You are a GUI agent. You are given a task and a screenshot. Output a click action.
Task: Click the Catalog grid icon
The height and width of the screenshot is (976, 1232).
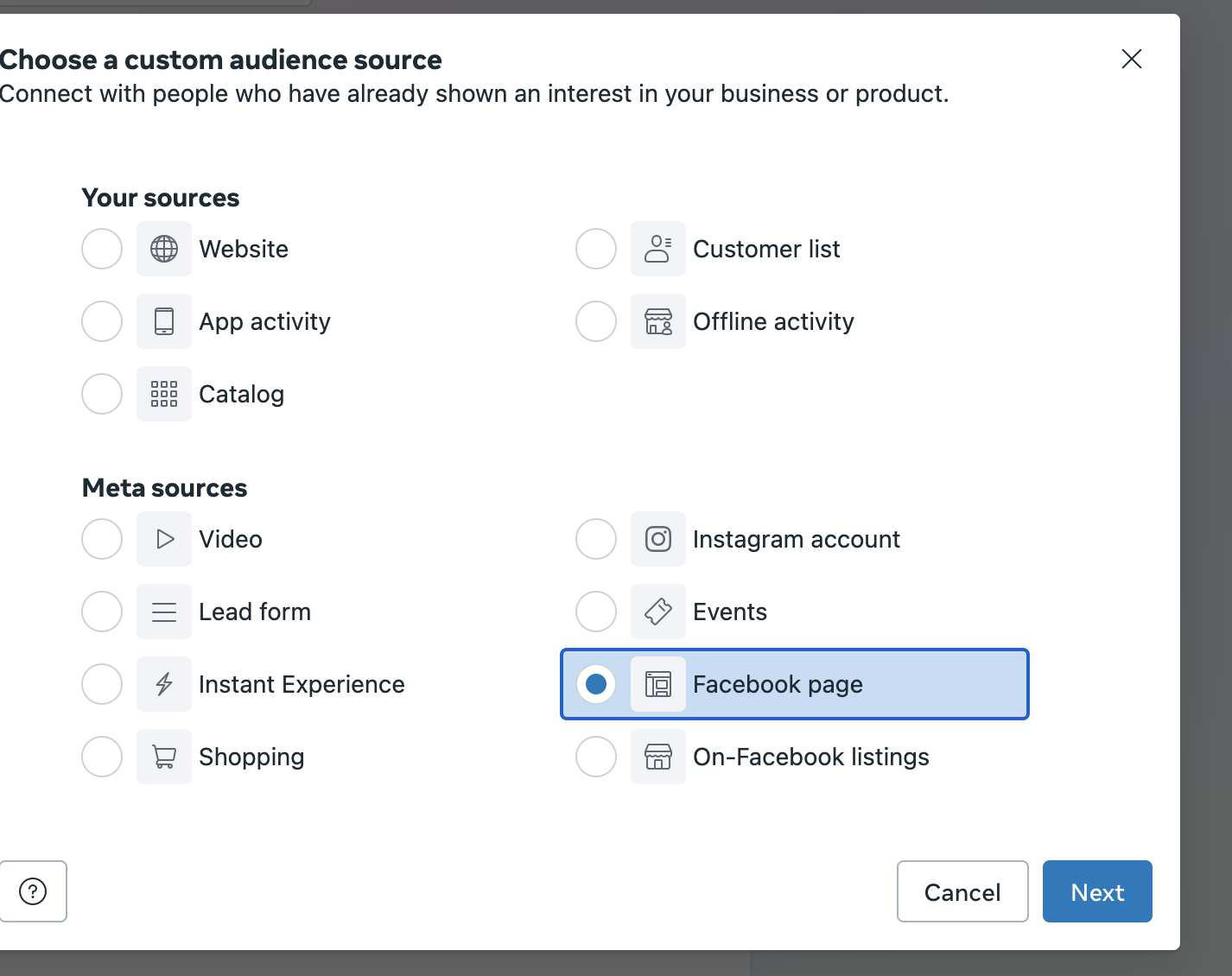click(x=164, y=394)
